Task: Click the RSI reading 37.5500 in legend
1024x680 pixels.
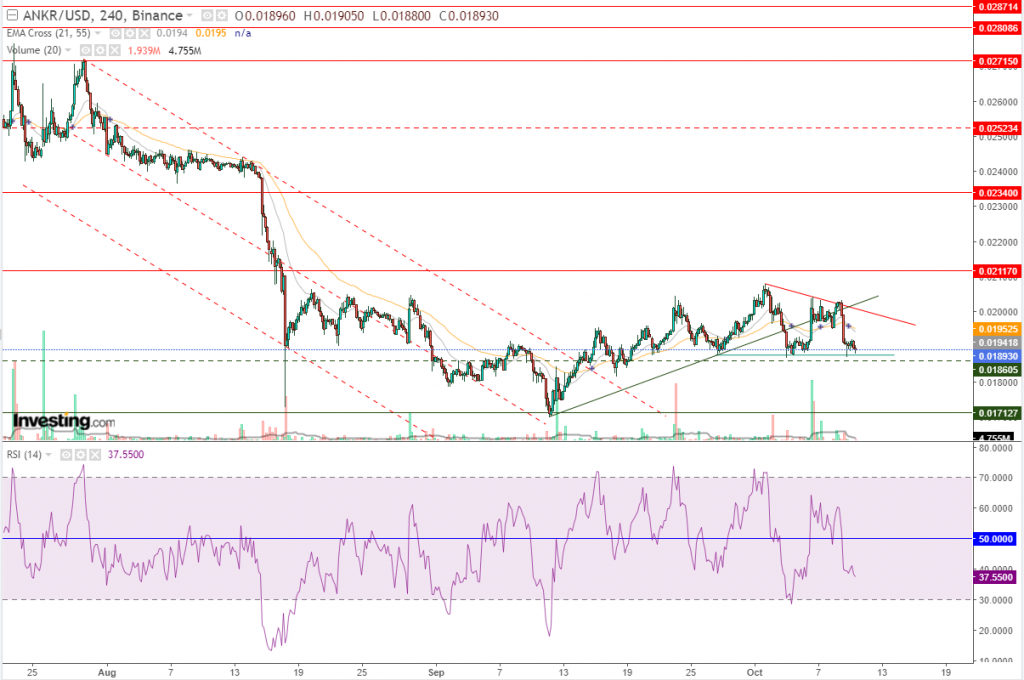Action: pyautogui.click(x=126, y=455)
